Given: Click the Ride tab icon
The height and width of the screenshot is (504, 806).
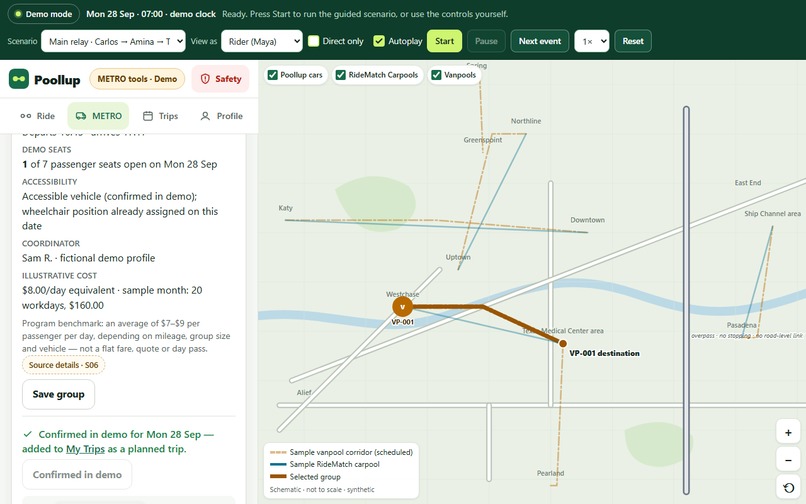Looking at the screenshot, I should (26, 116).
